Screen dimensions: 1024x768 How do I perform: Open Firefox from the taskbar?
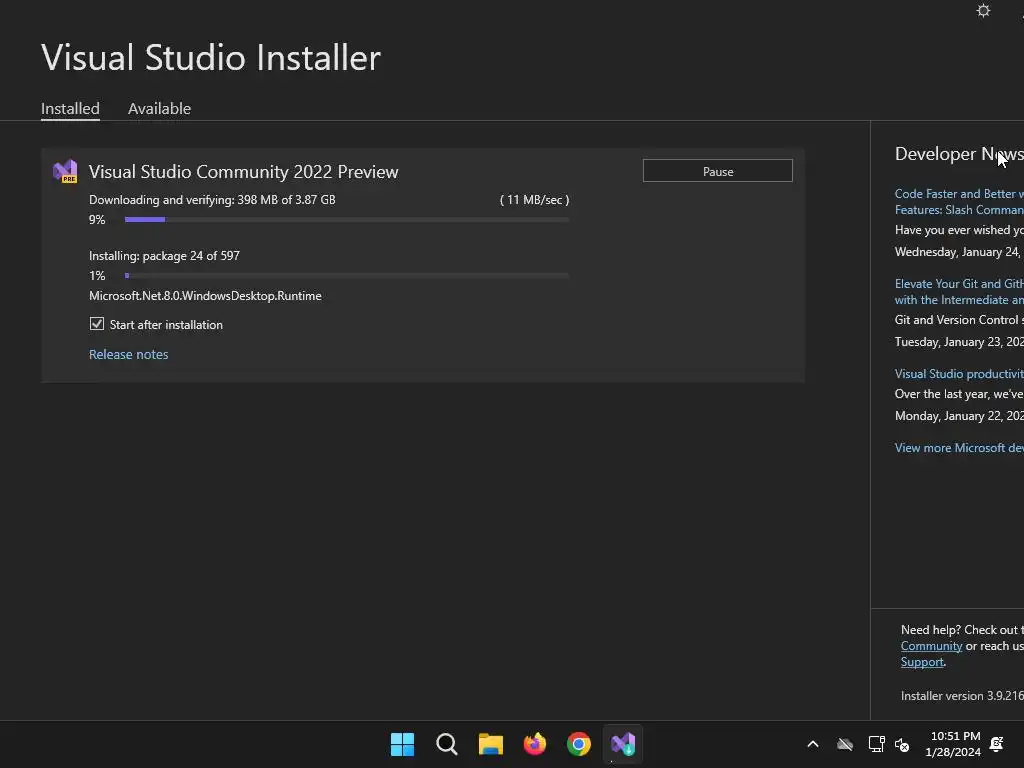(535, 744)
